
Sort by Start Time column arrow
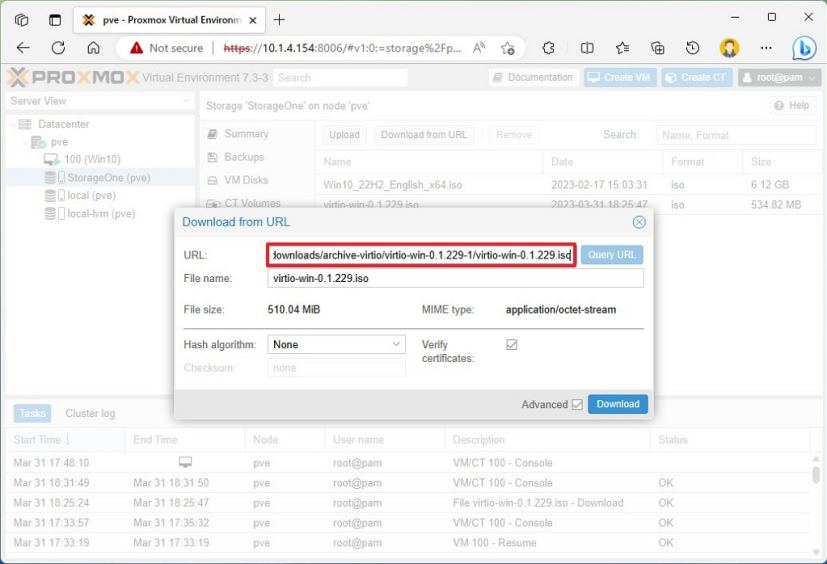[68, 439]
